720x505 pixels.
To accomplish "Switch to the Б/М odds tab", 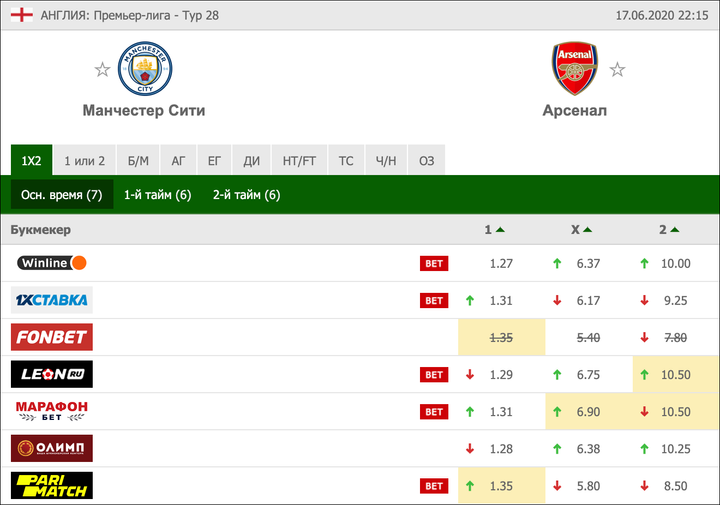I will tap(138, 160).
